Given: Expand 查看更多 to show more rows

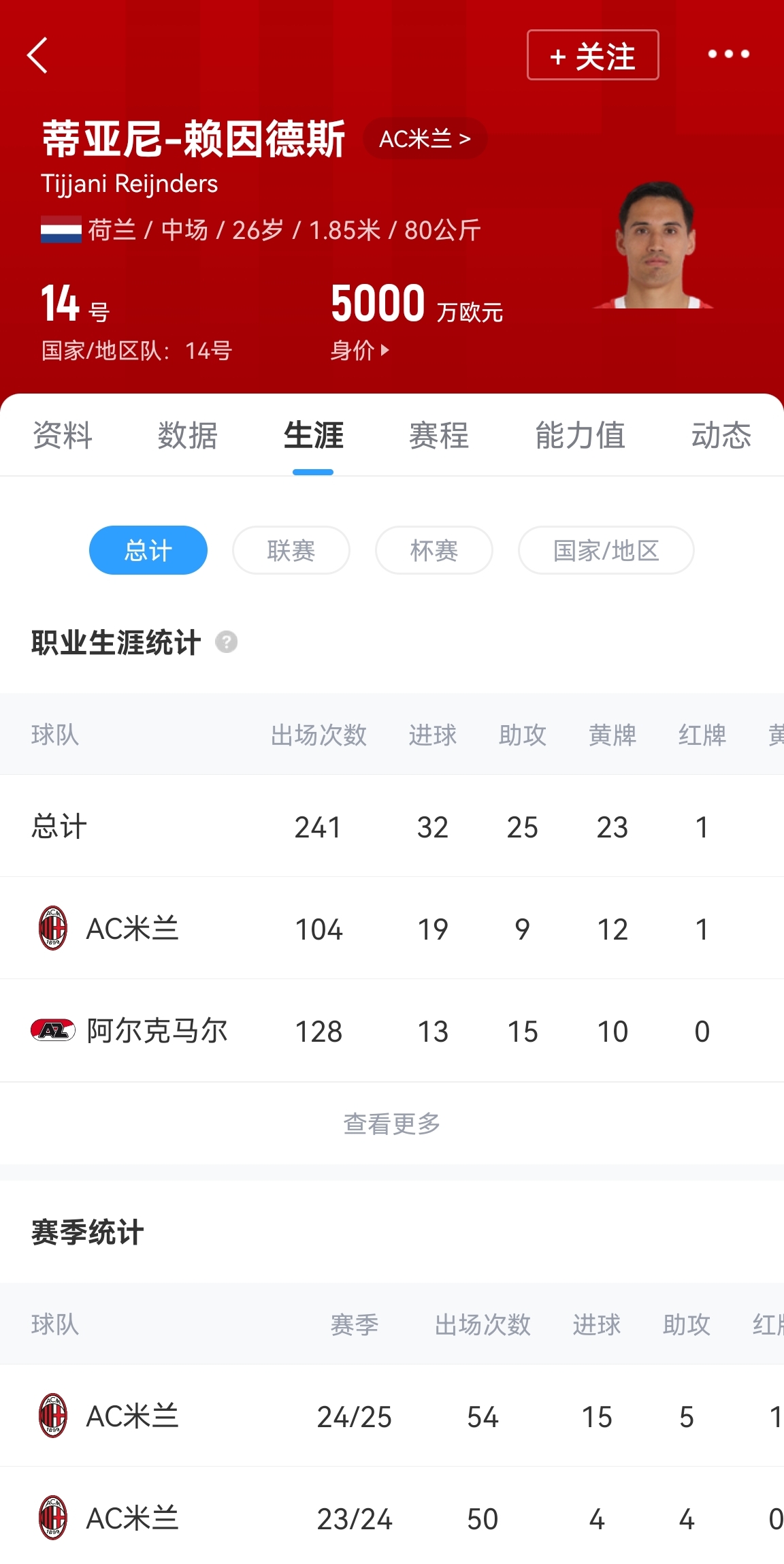Looking at the screenshot, I should click(392, 1123).
